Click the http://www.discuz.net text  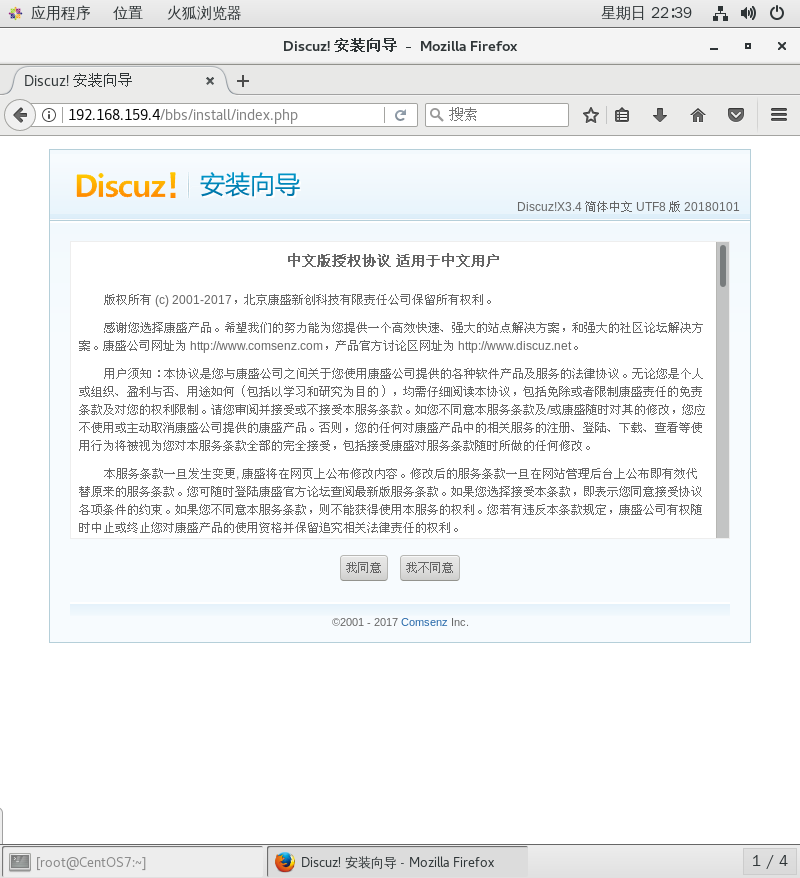tap(514, 345)
